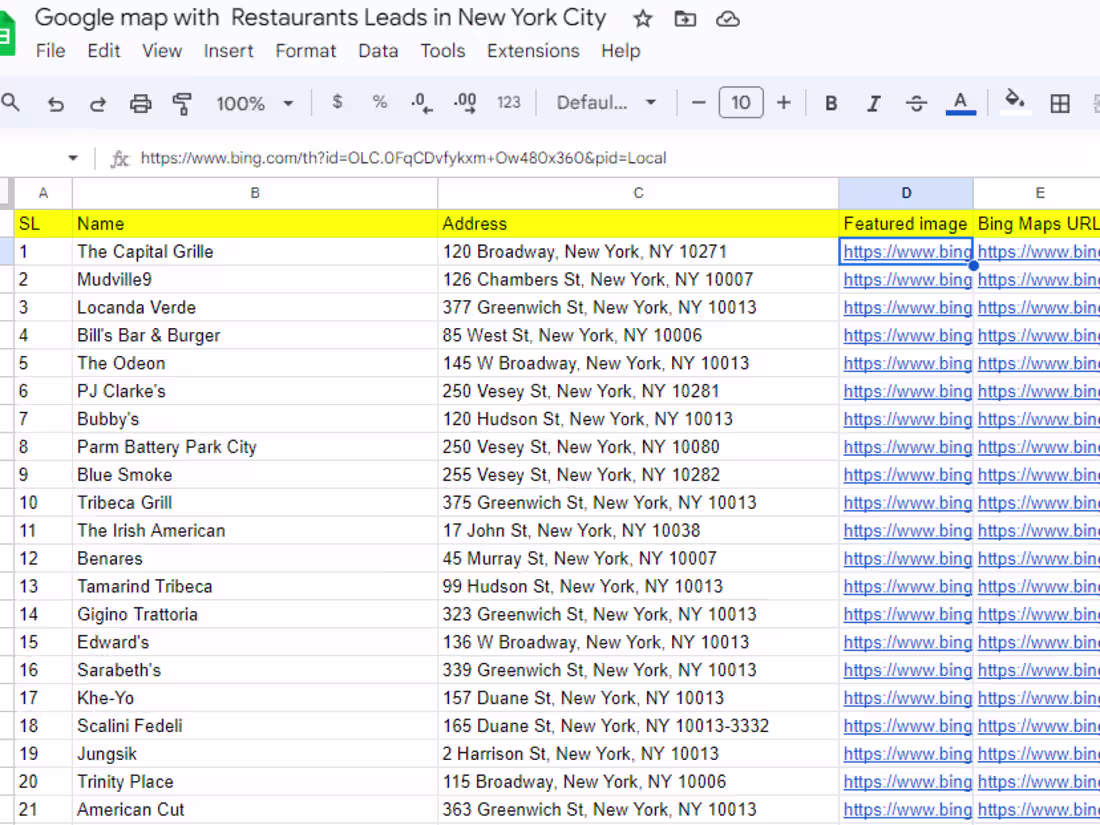Open Featured image link for Tribeca Grill
Viewport: 1100px width, 825px height.
pos(907,503)
